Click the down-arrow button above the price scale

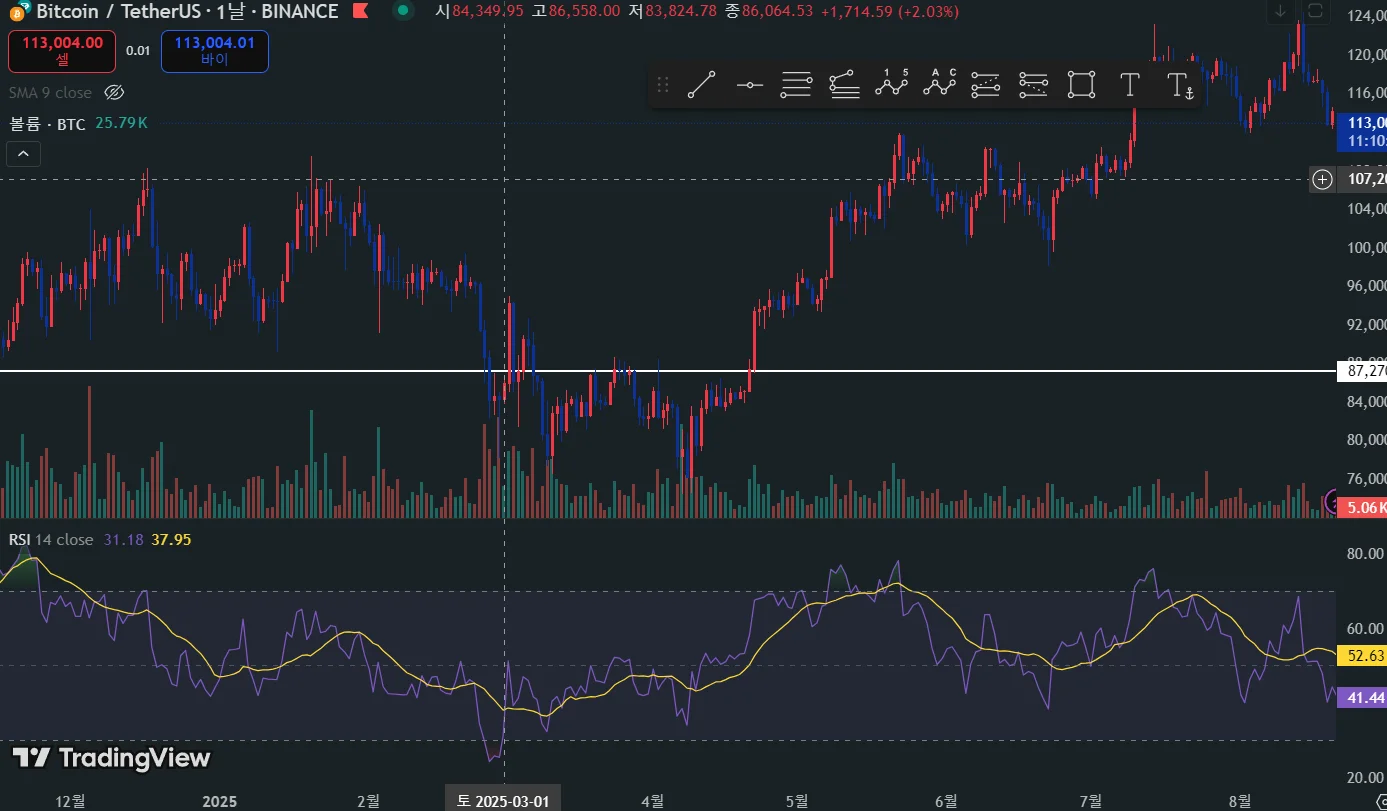point(1280,11)
